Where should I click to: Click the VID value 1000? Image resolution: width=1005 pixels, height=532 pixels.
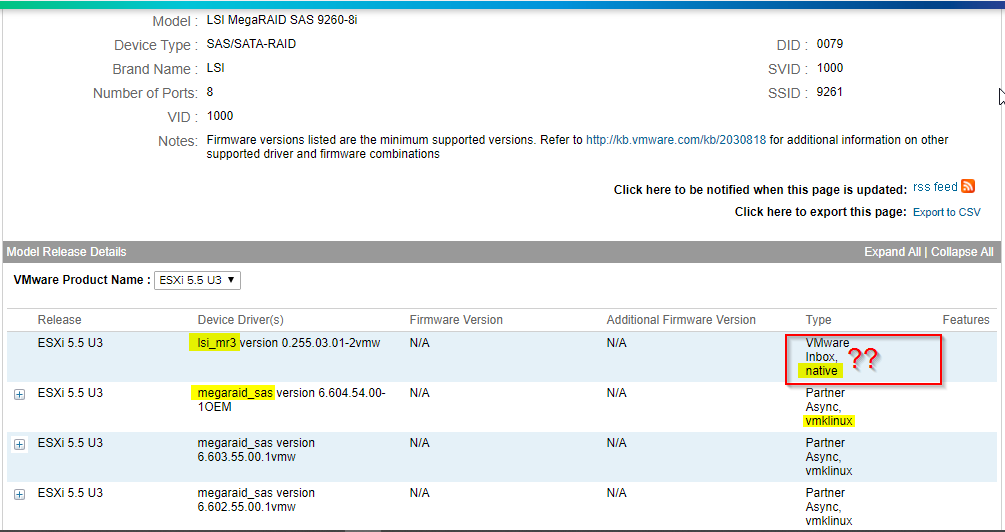click(220, 116)
